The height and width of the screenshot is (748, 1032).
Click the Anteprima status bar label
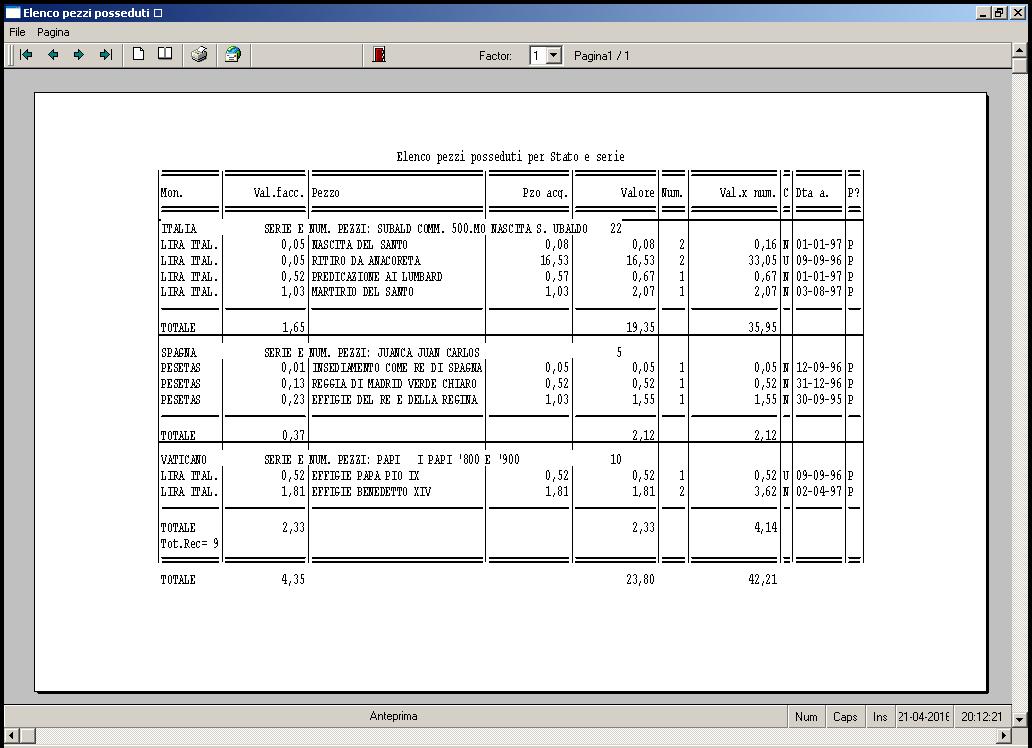394,716
